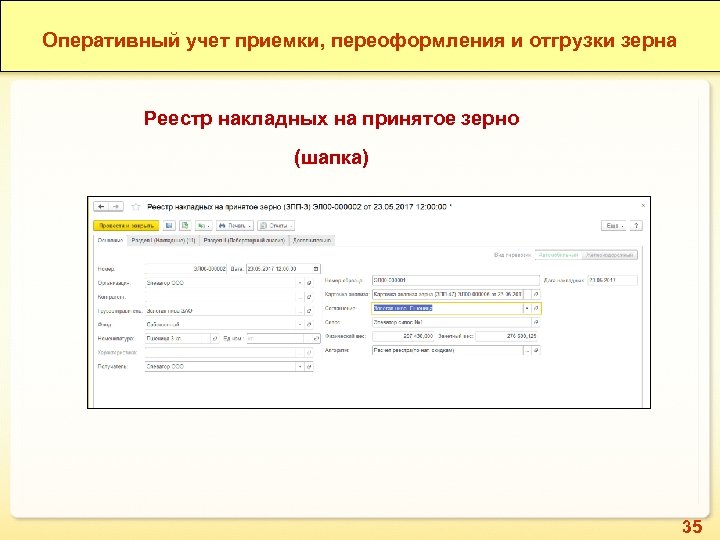720x540 pixels.
Task: Expand the Получатель dropdown arrow
Action: [300, 366]
